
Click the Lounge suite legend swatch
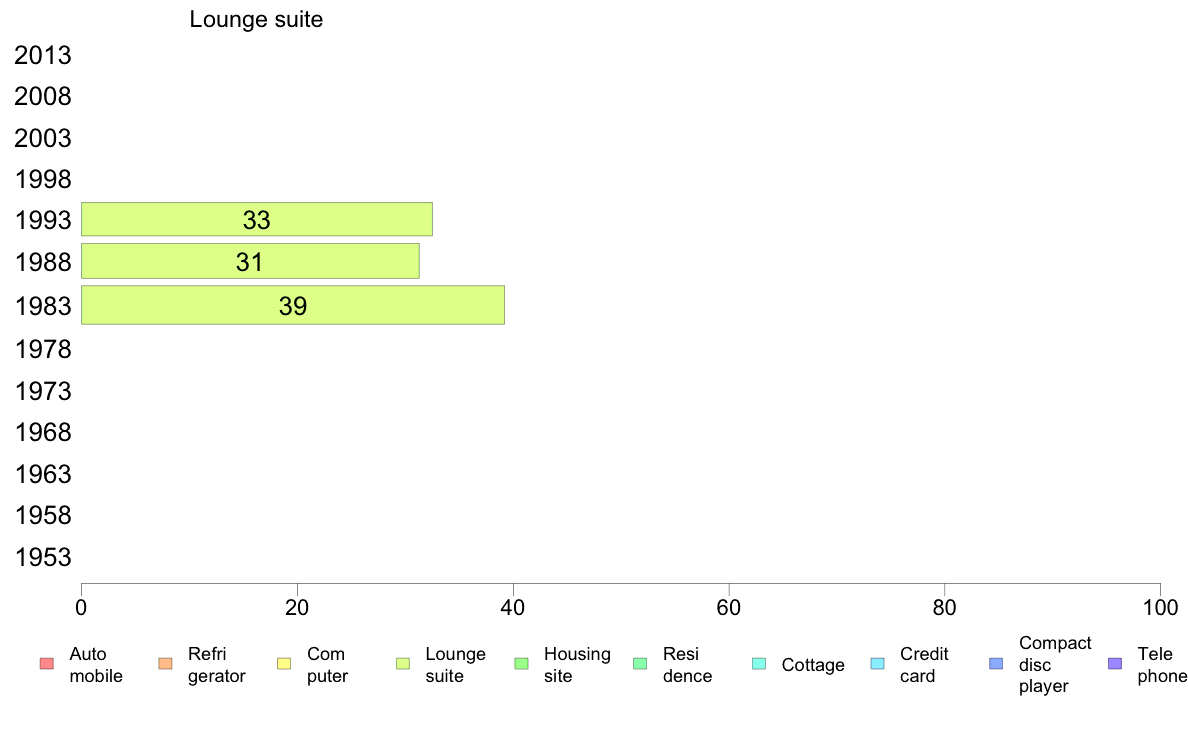(403, 664)
